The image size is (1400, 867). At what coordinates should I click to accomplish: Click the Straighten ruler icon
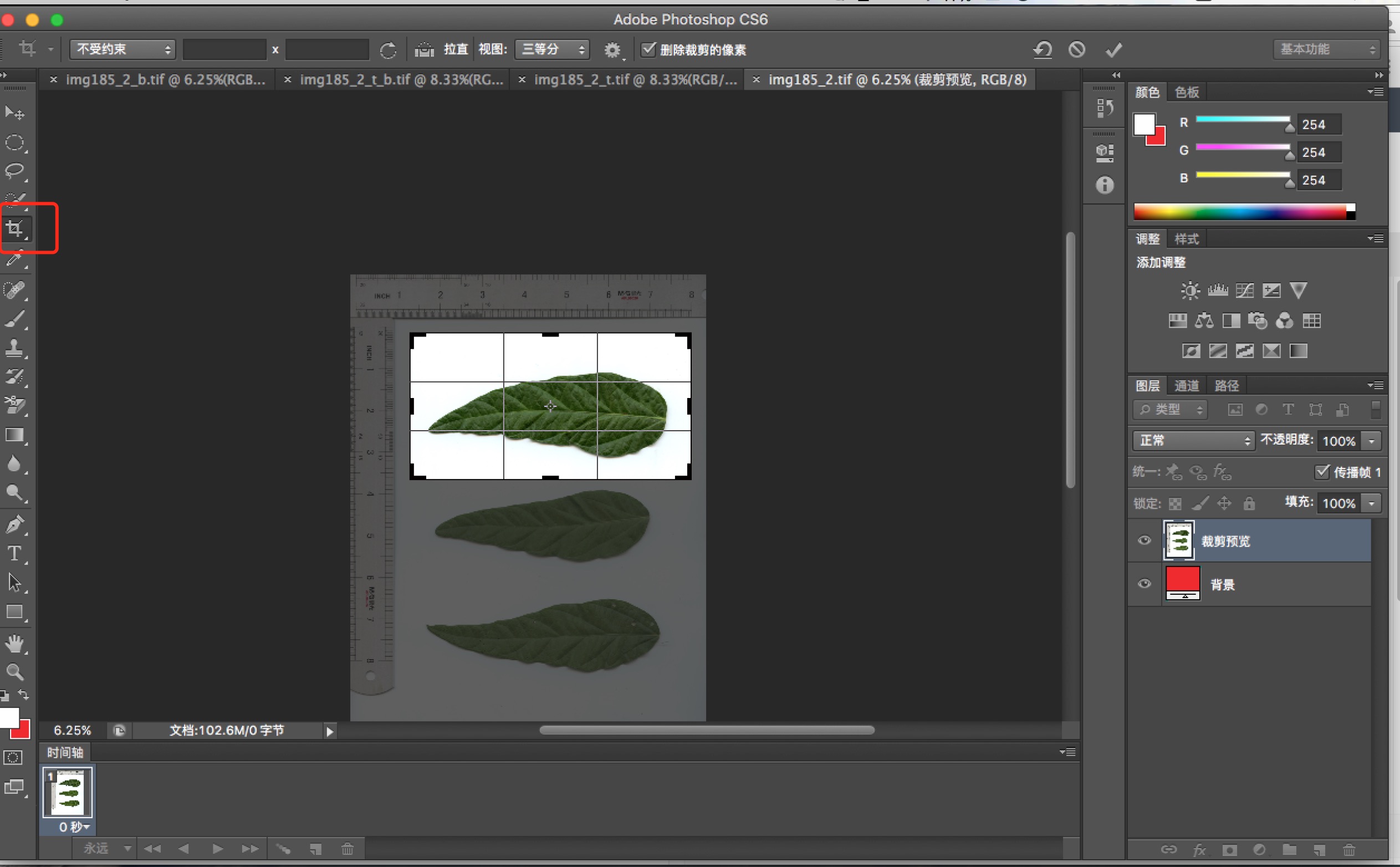pos(424,50)
